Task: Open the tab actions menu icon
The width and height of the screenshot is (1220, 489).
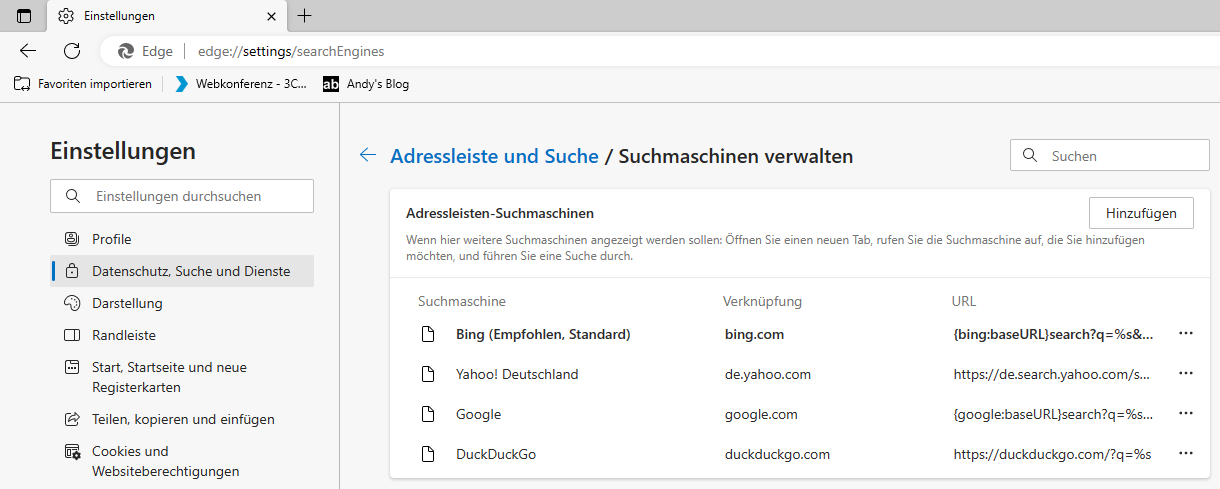Action: pyautogui.click(x=24, y=16)
